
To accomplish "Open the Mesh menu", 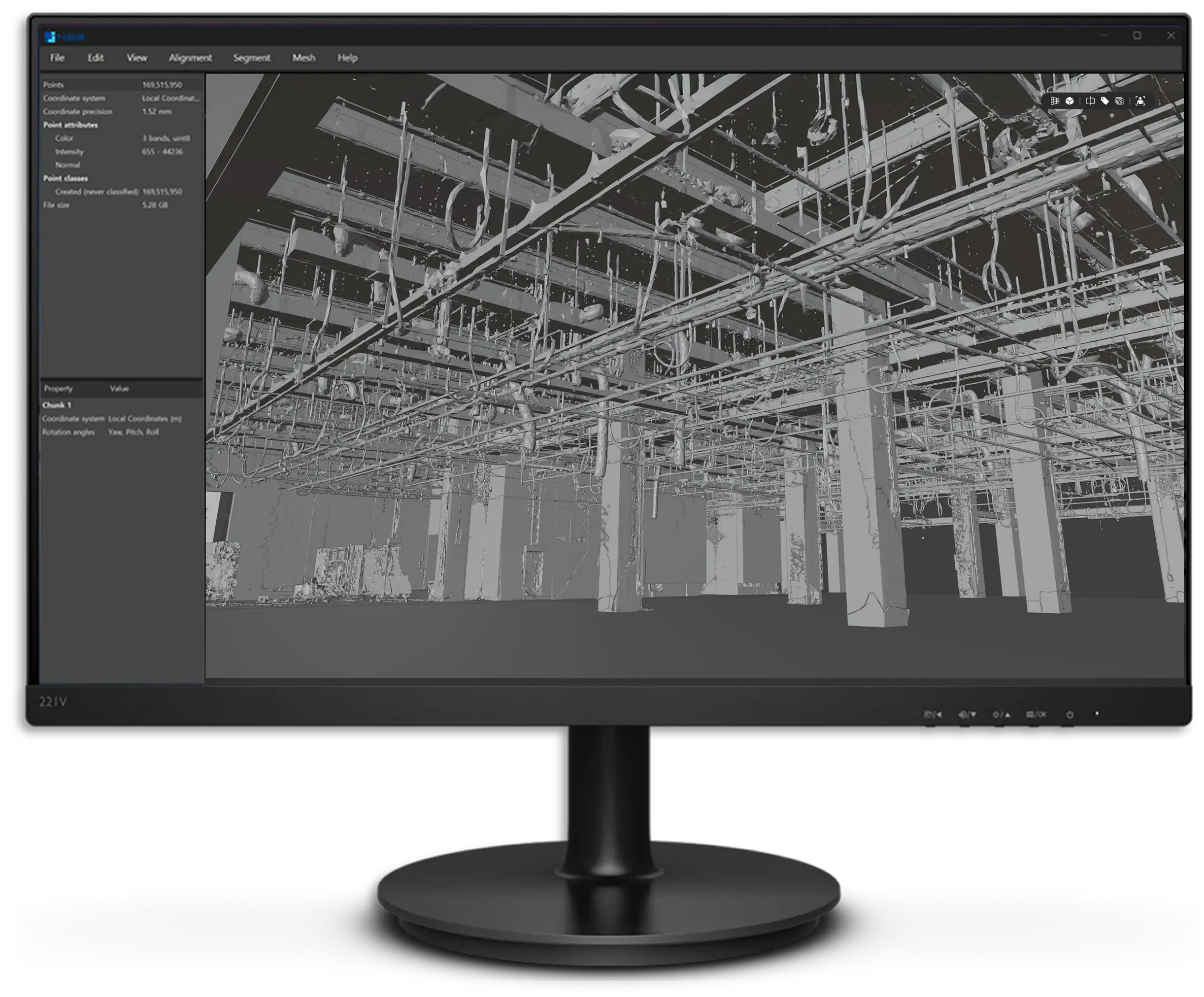I will click(304, 58).
